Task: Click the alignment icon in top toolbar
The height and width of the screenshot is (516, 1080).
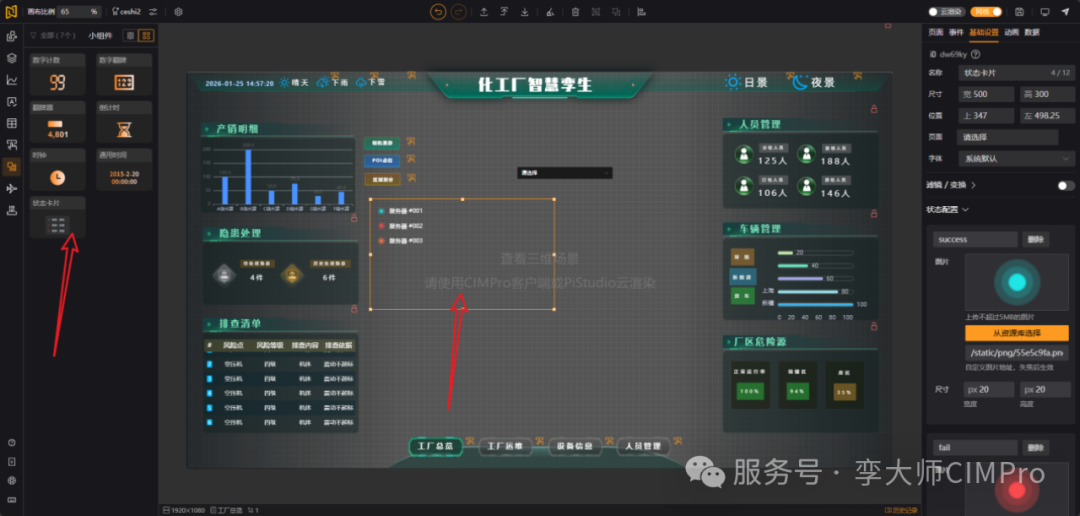Action: point(641,12)
